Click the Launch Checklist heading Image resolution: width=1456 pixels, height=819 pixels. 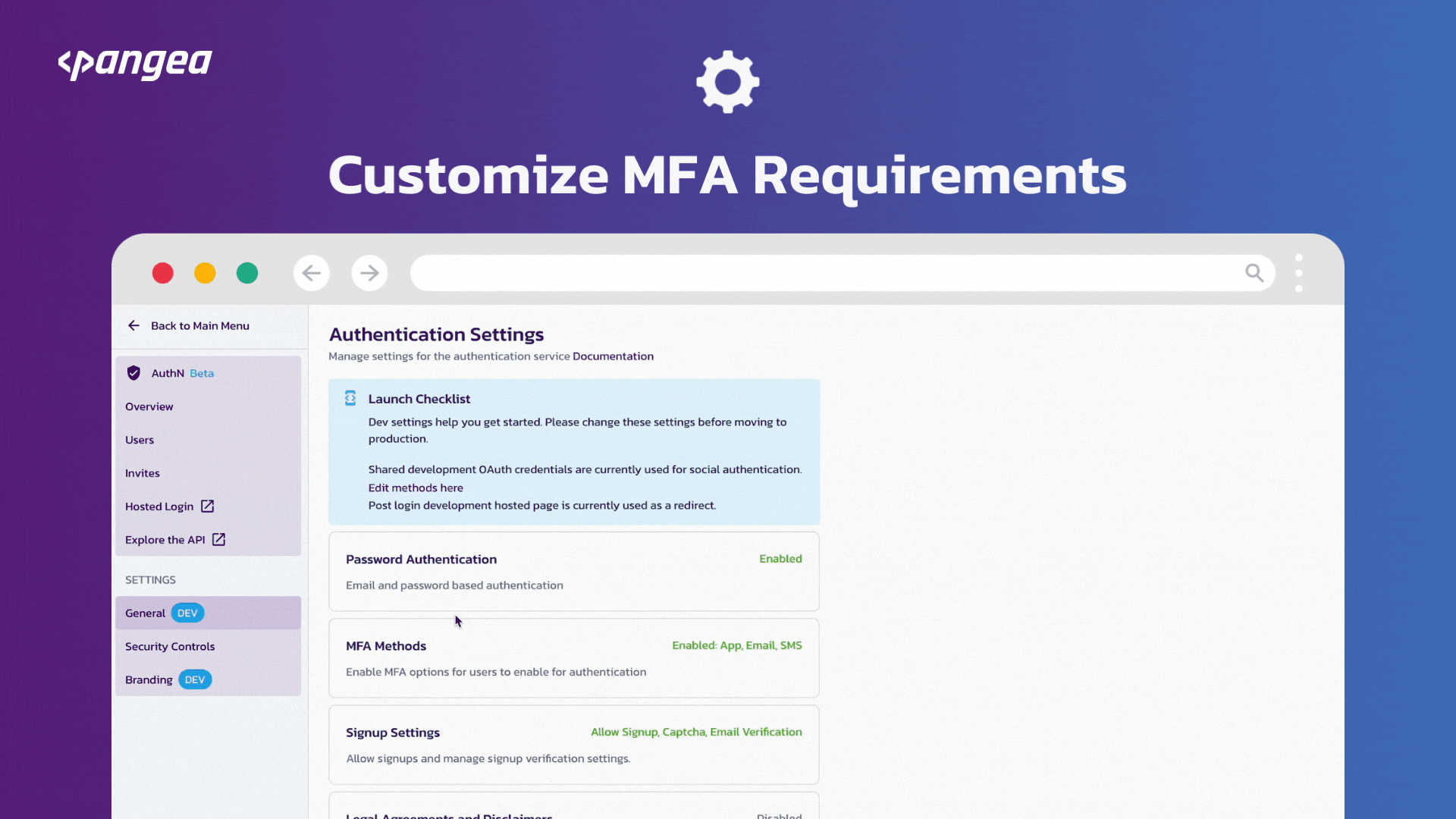(419, 399)
